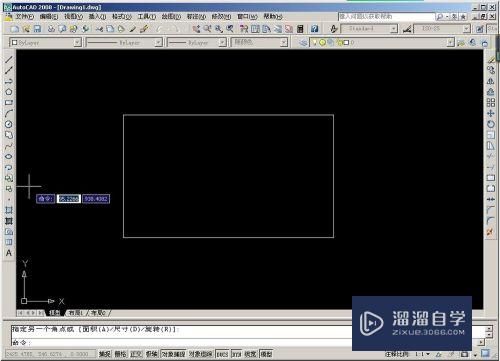500x361 pixels.
Task: Click the layer 0 color swatch
Action: pyautogui.click(x=346, y=43)
